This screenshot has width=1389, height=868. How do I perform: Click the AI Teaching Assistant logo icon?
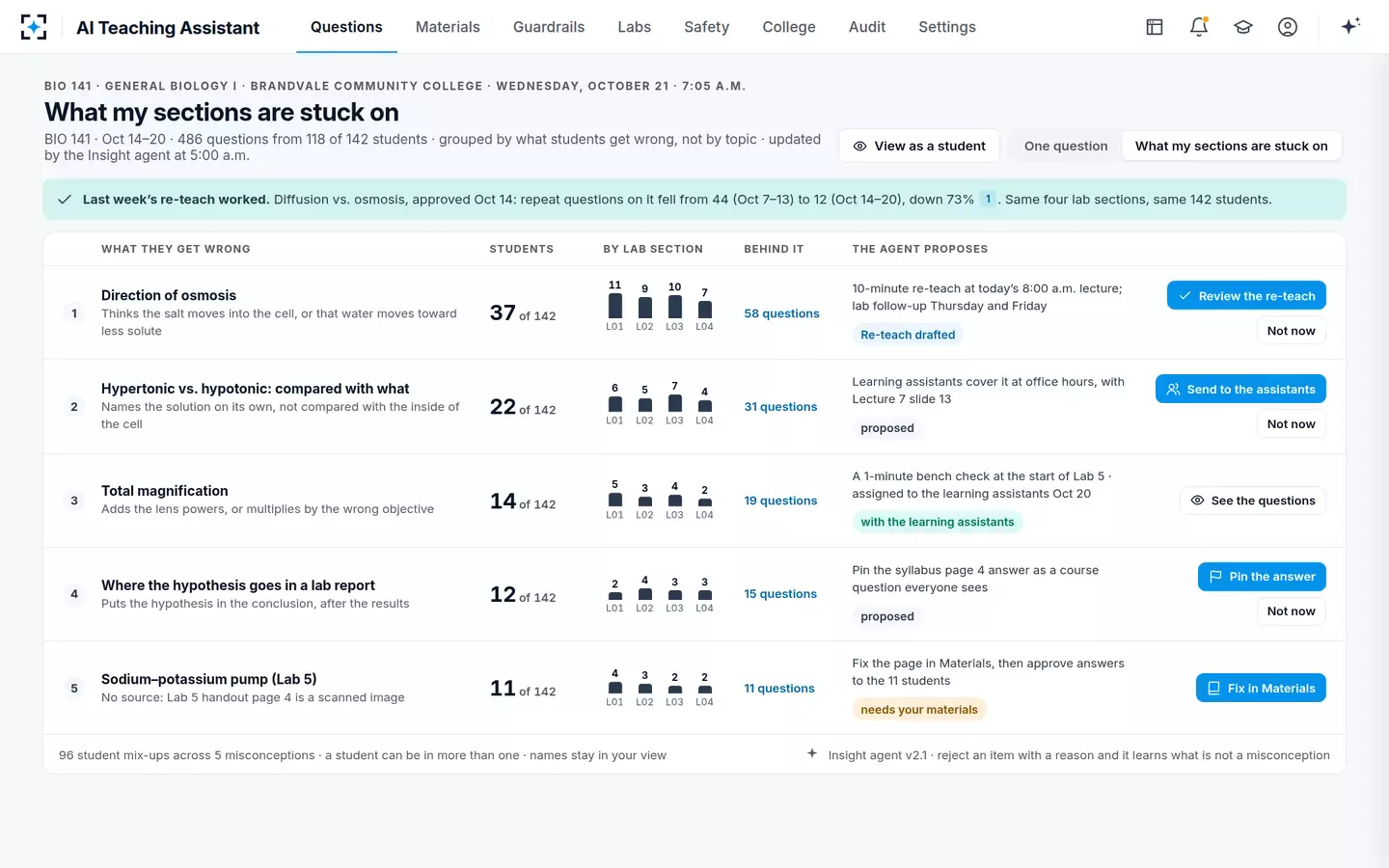click(x=34, y=27)
